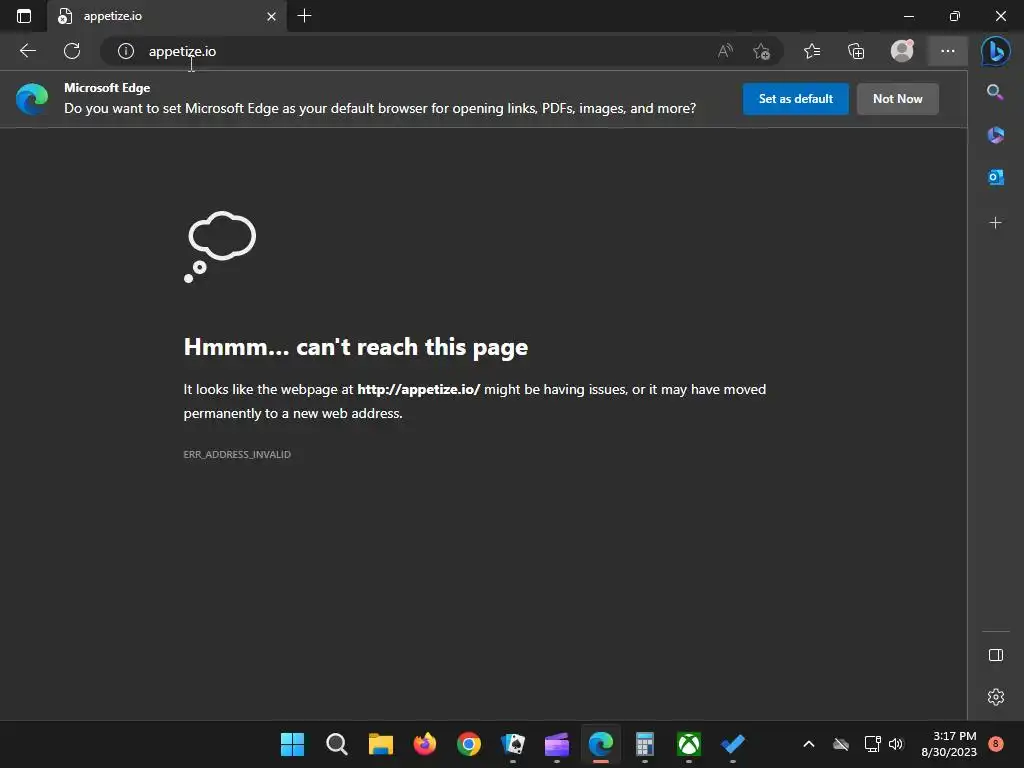Open Calculator from taskbar

pos(645,744)
